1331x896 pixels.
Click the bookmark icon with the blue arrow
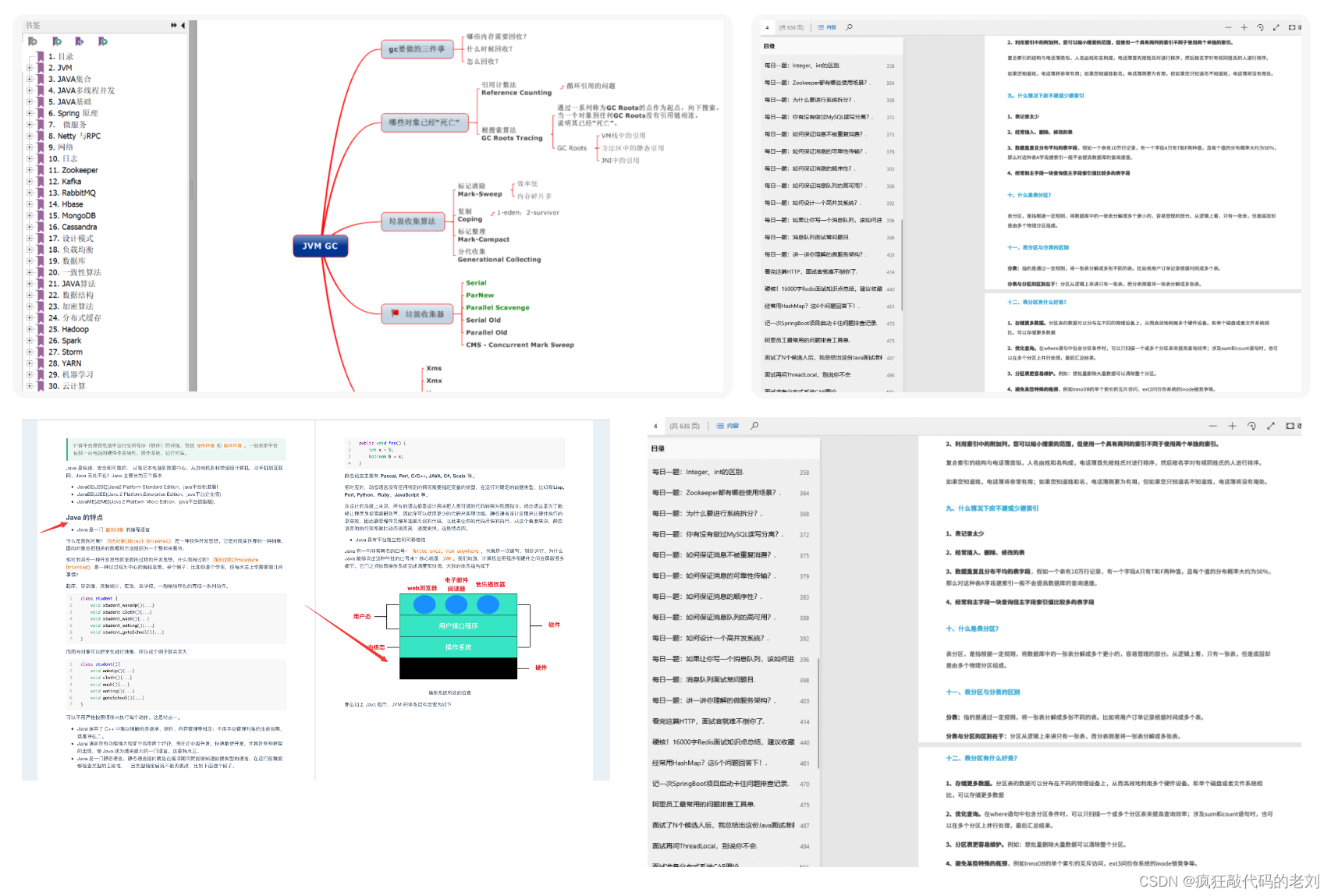[79, 41]
